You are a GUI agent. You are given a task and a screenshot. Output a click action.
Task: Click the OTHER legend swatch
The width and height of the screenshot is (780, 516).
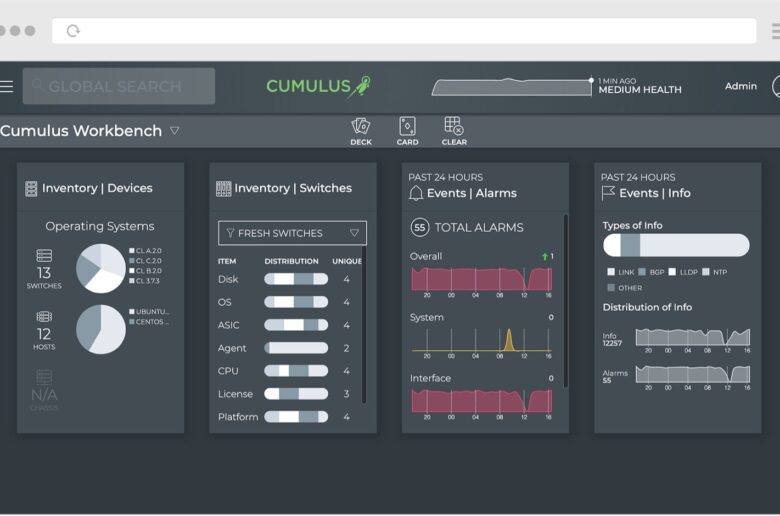pyautogui.click(x=611, y=288)
